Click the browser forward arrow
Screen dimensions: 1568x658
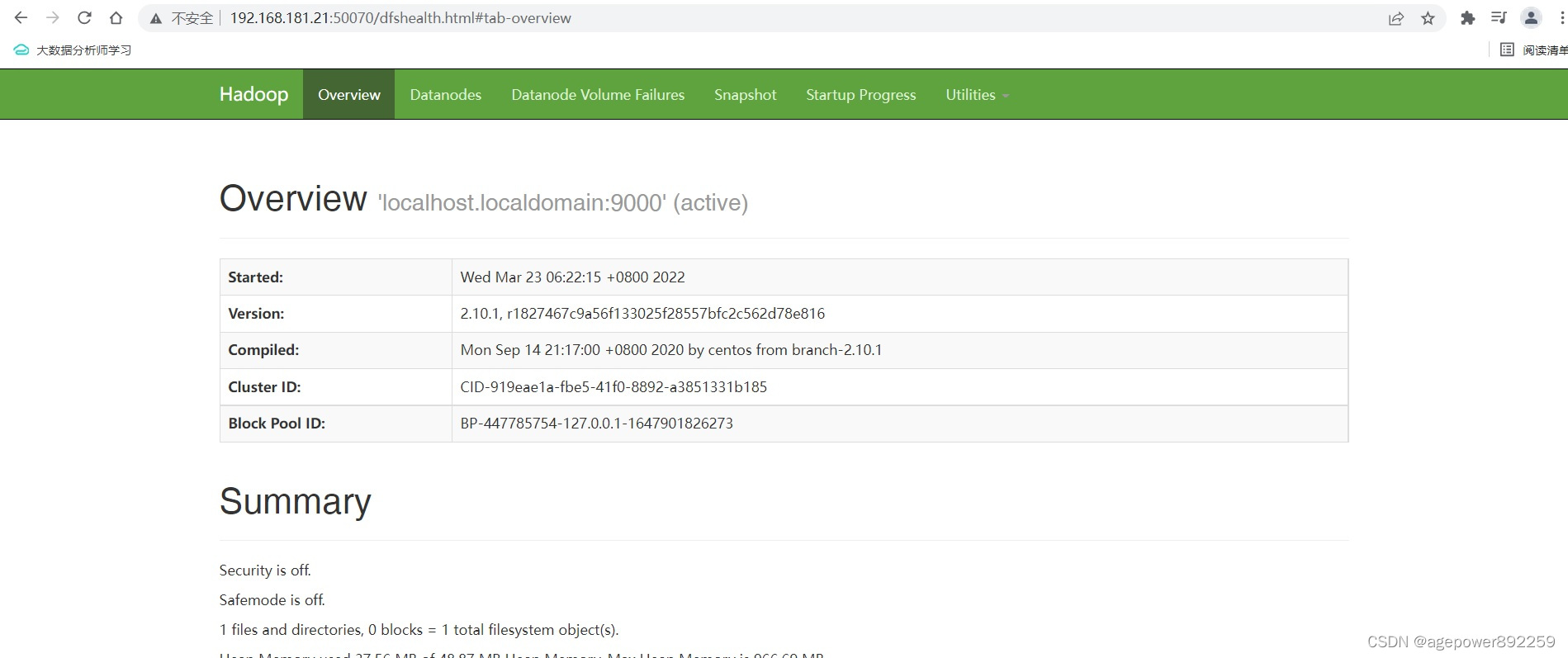pyautogui.click(x=53, y=17)
